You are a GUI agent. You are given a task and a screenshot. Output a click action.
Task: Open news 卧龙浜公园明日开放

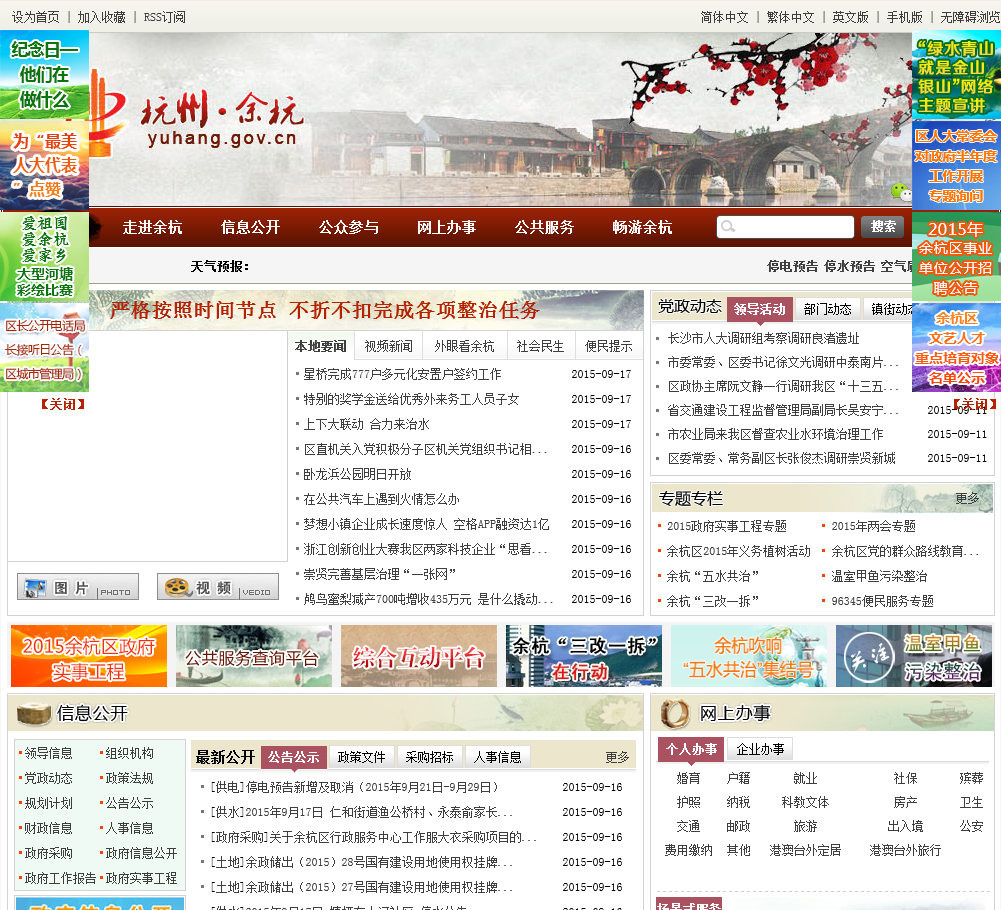[357, 474]
